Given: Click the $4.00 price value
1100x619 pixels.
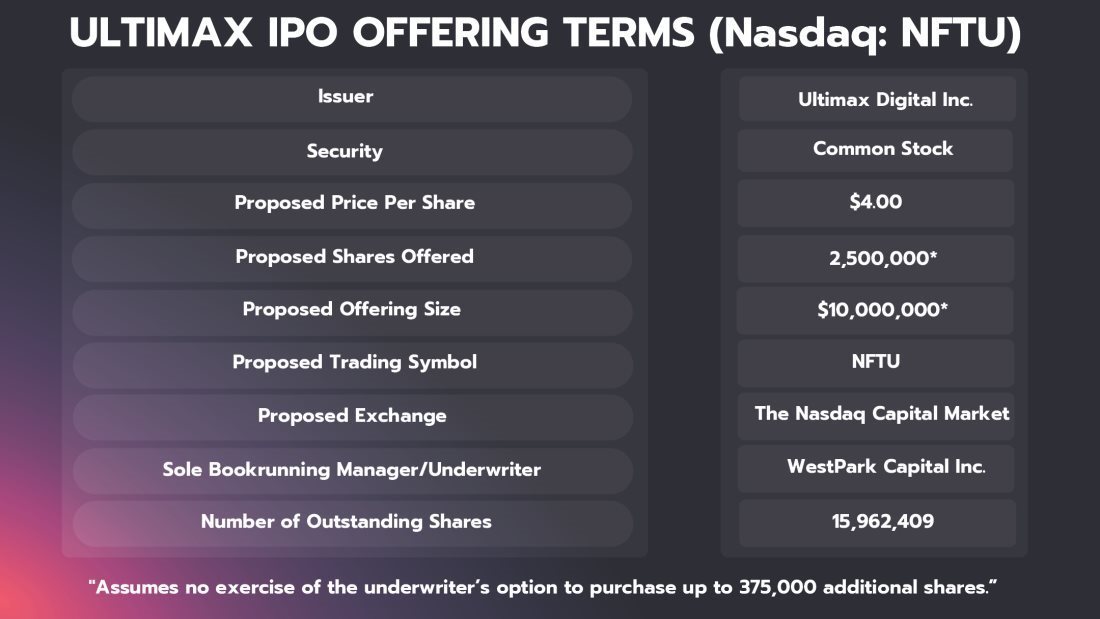Looking at the screenshot, I should 876,202.
